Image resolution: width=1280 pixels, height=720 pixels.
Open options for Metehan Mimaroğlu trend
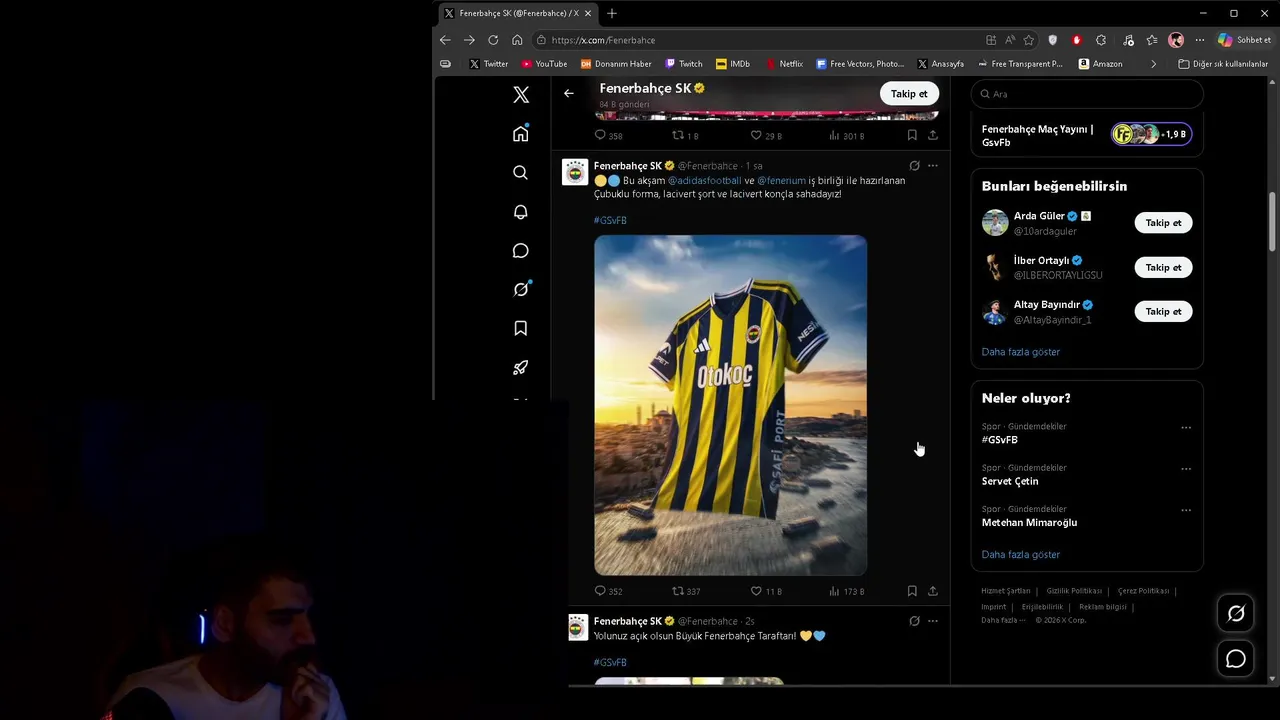[x=1186, y=510]
